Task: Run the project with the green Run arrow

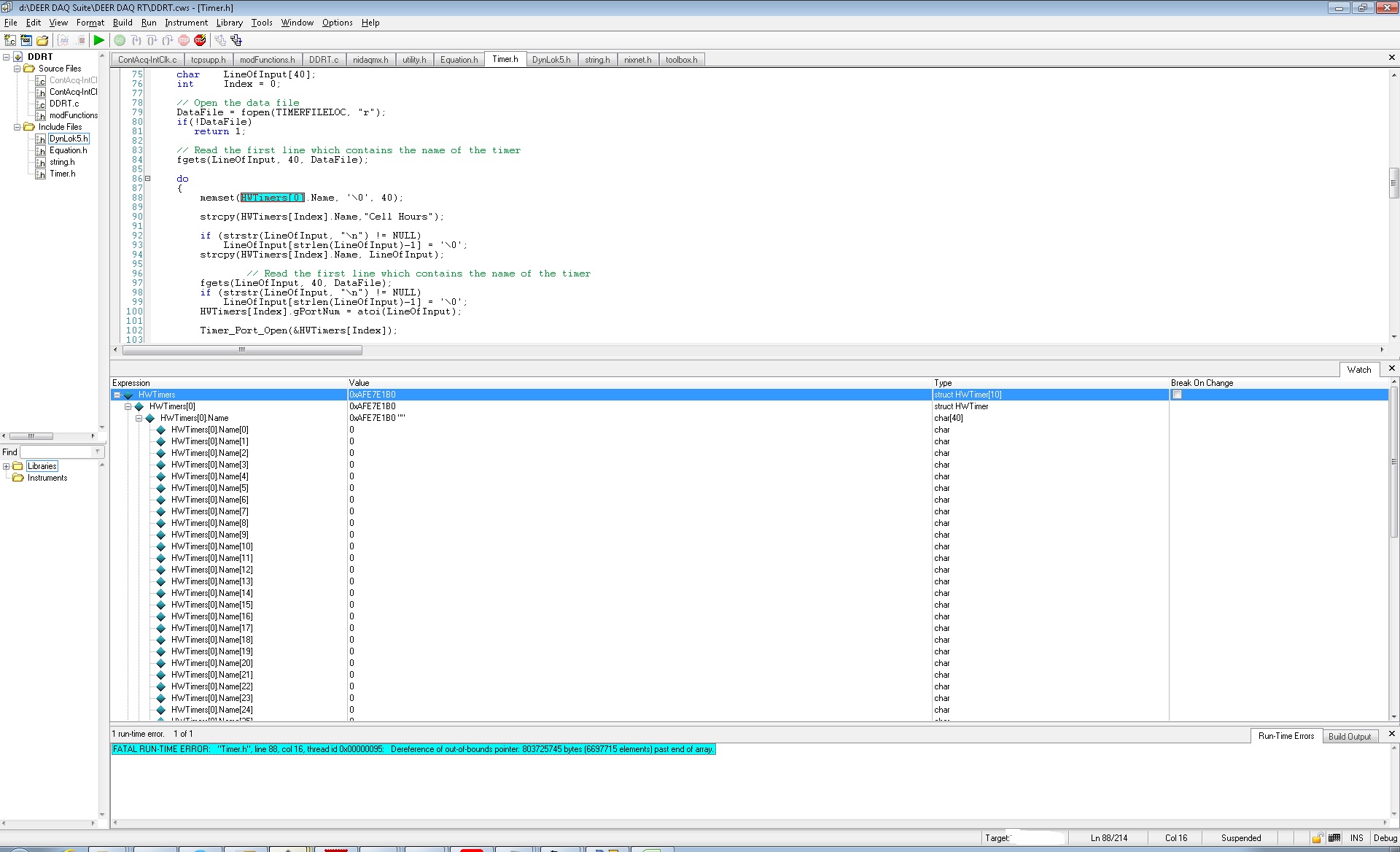Action: (x=99, y=40)
